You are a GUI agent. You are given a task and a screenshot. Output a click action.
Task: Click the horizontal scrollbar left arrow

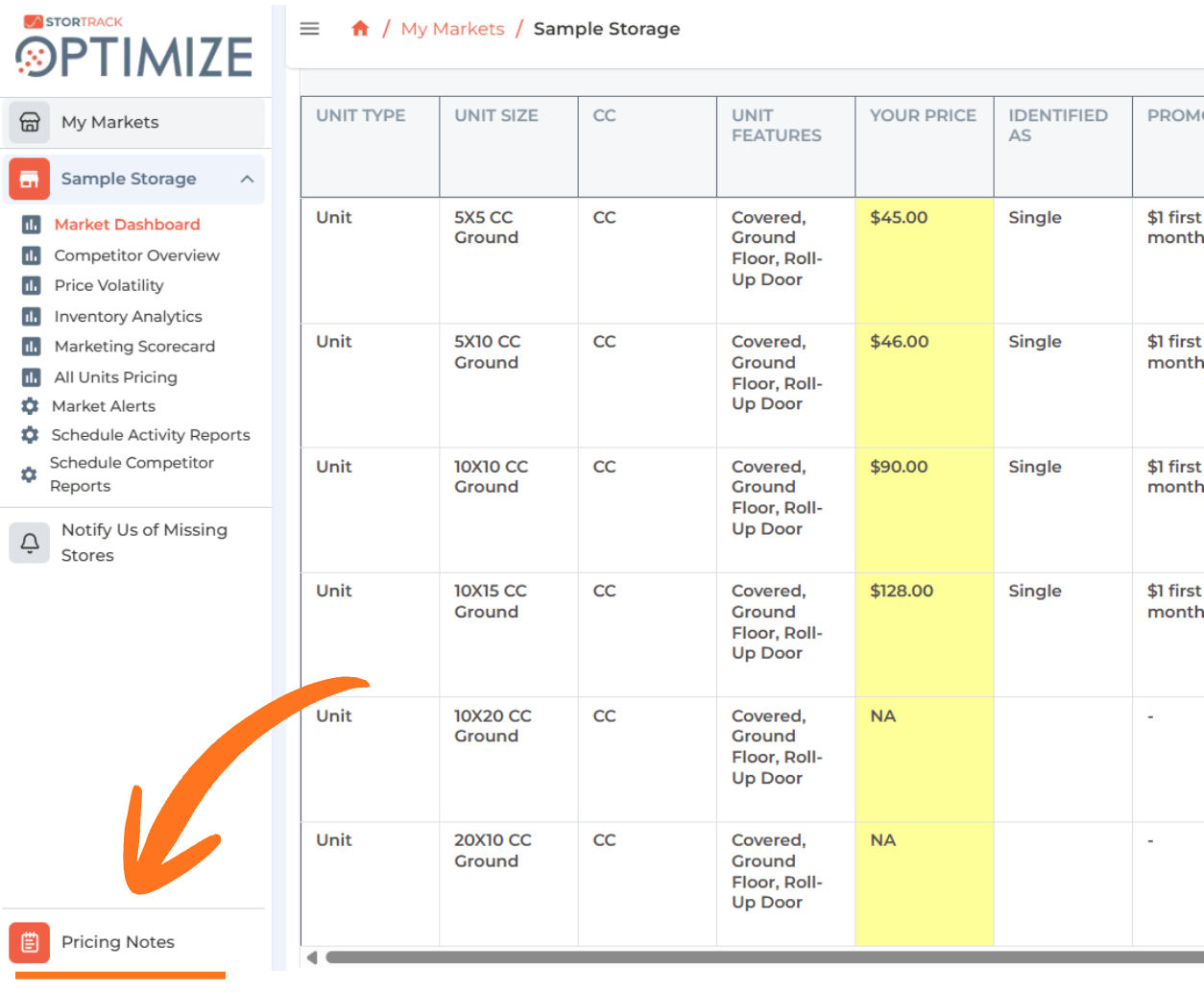point(311,957)
